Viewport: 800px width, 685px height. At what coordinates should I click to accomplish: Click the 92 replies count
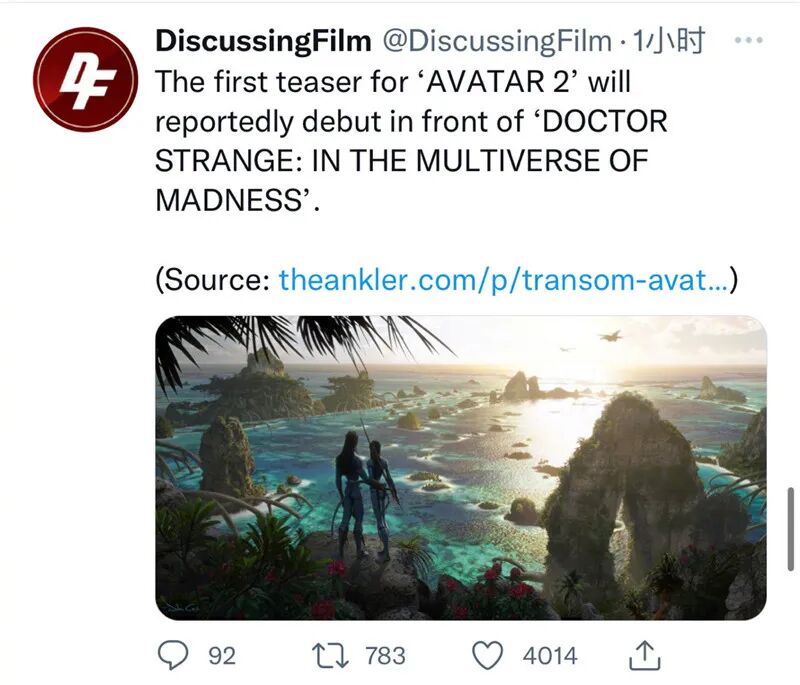(222, 656)
